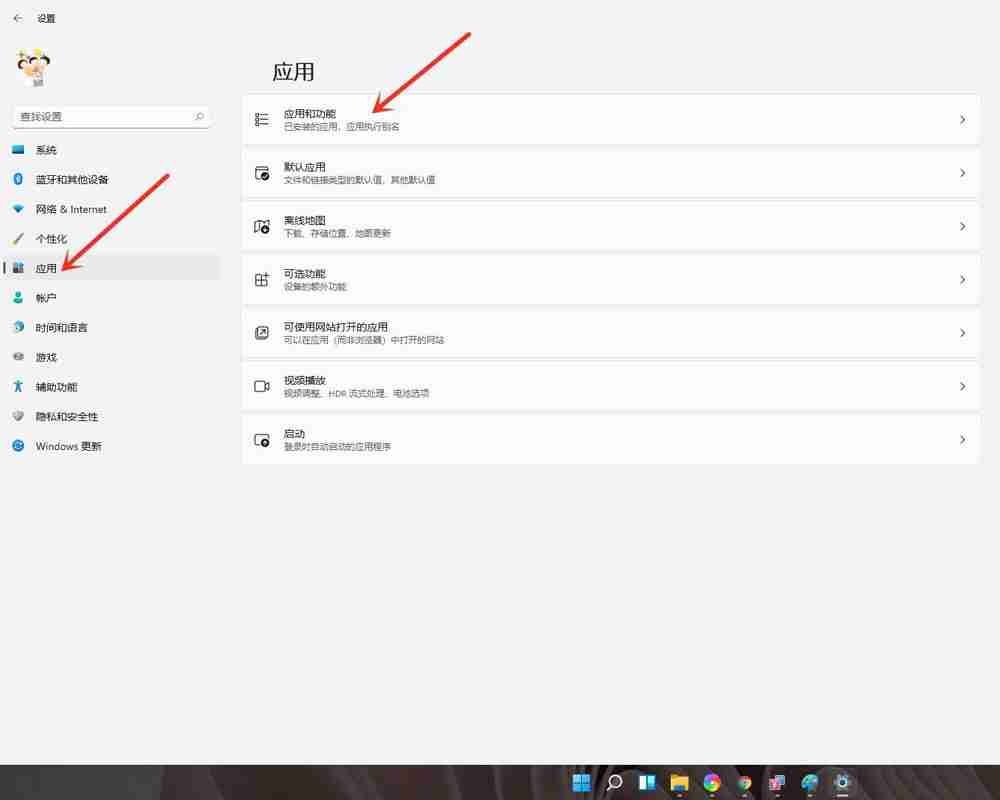Expand chevron on 默认应用 row
1000x800 pixels.
pos(962,173)
